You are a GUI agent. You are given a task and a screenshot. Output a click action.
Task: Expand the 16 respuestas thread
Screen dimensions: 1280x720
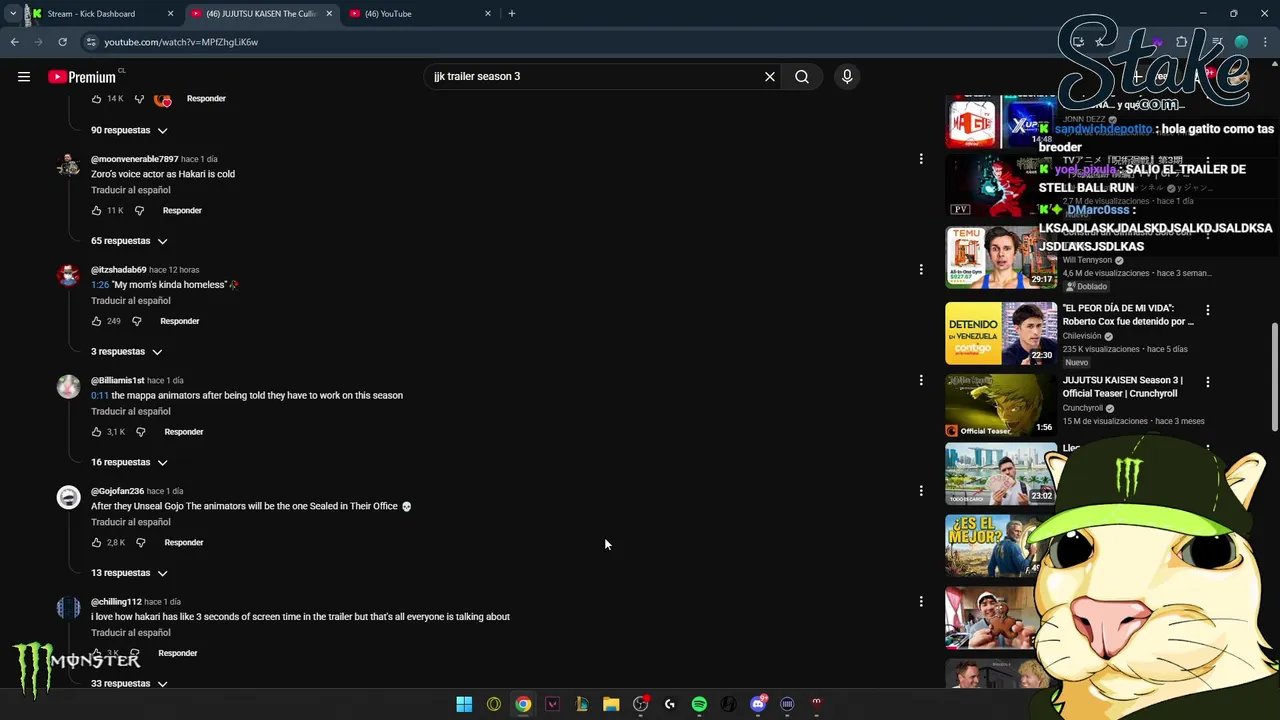[129, 462]
